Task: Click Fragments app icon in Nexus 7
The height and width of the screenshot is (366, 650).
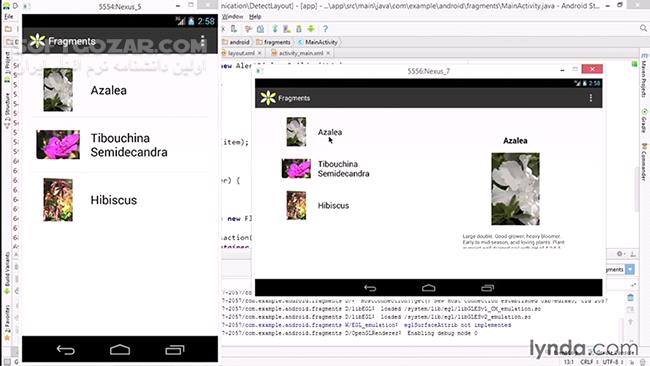Action: point(268,98)
